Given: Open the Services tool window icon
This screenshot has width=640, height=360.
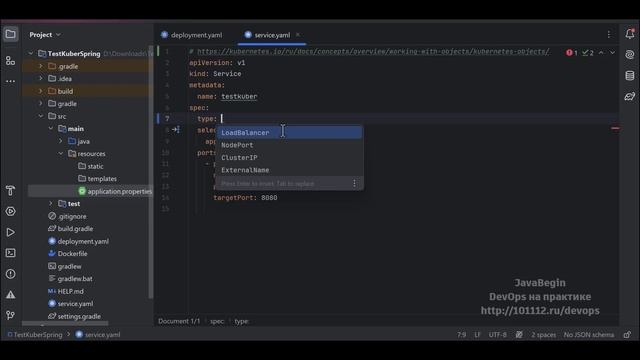Looking at the screenshot, I should click(x=11, y=211).
